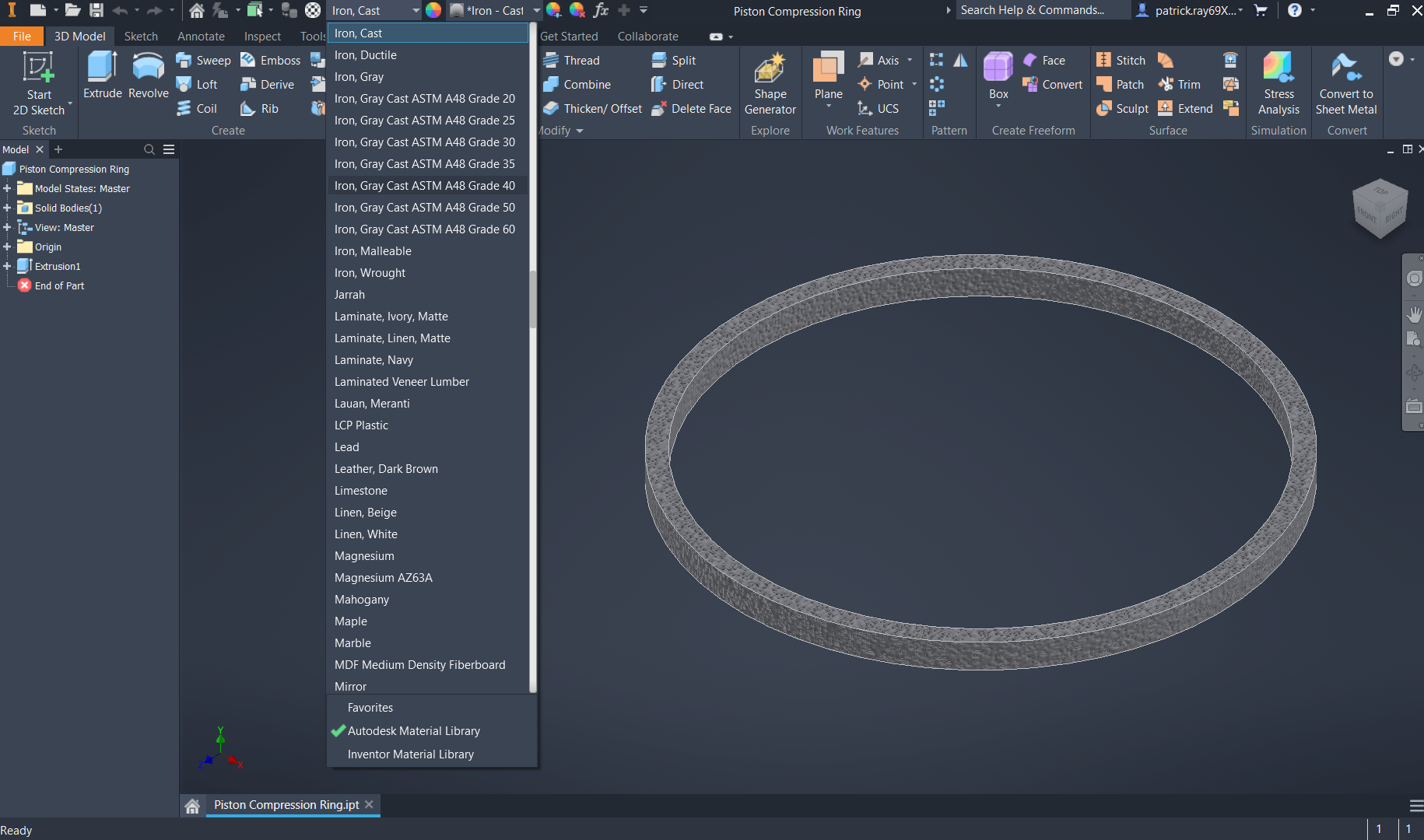Open the Annotate ribbon tab
Image resolution: width=1424 pixels, height=840 pixels.
click(201, 37)
